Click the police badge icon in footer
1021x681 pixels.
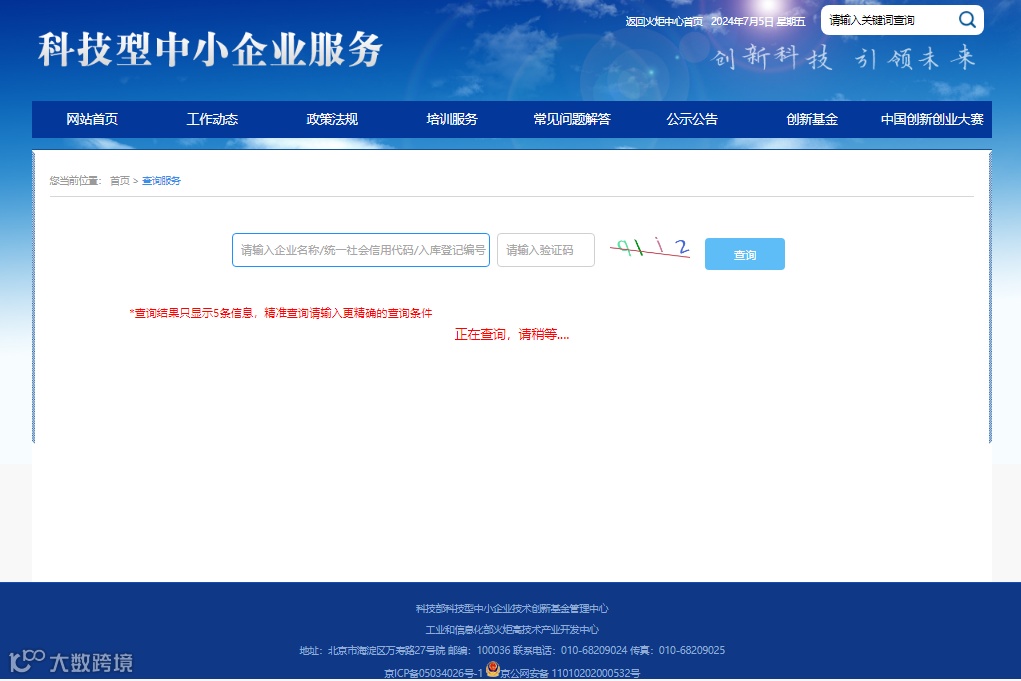tap(492, 669)
